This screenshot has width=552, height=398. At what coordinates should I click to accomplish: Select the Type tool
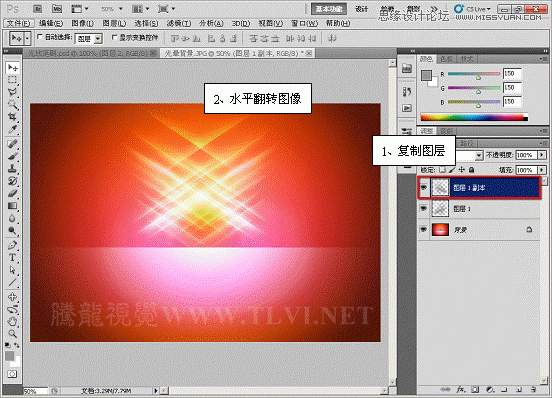point(13,258)
